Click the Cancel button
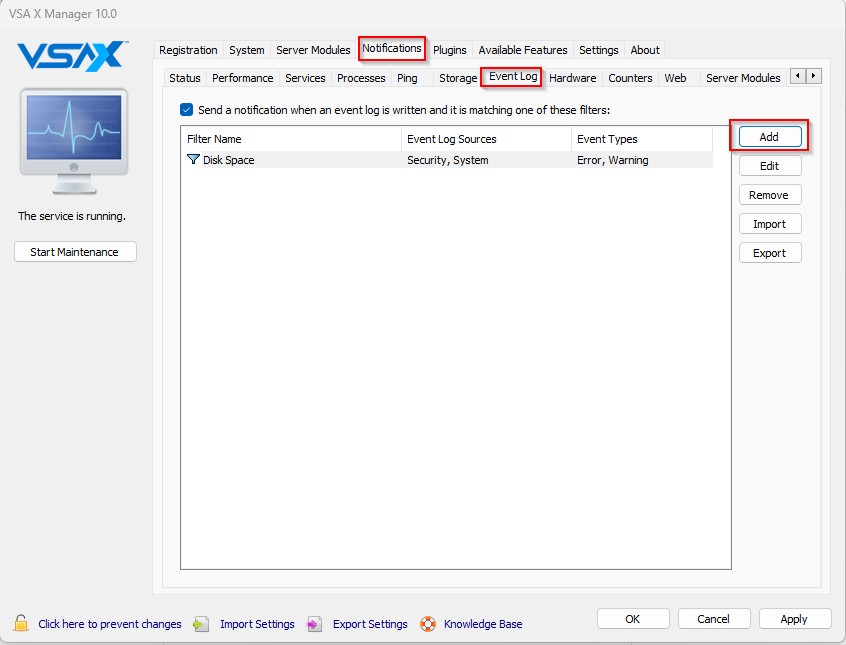The height and width of the screenshot is (645, 846). (x=713, y=619)
